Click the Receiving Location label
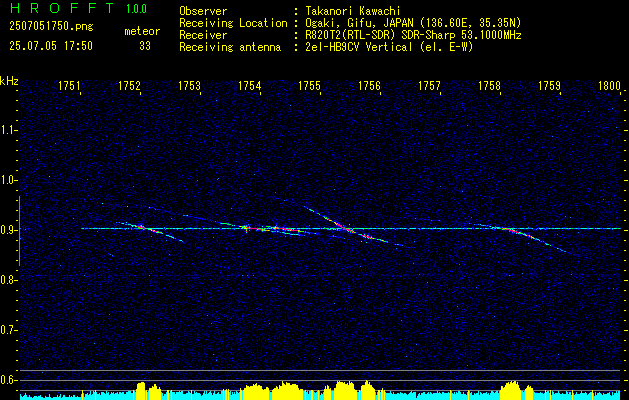629x400 pixels. 233,23
